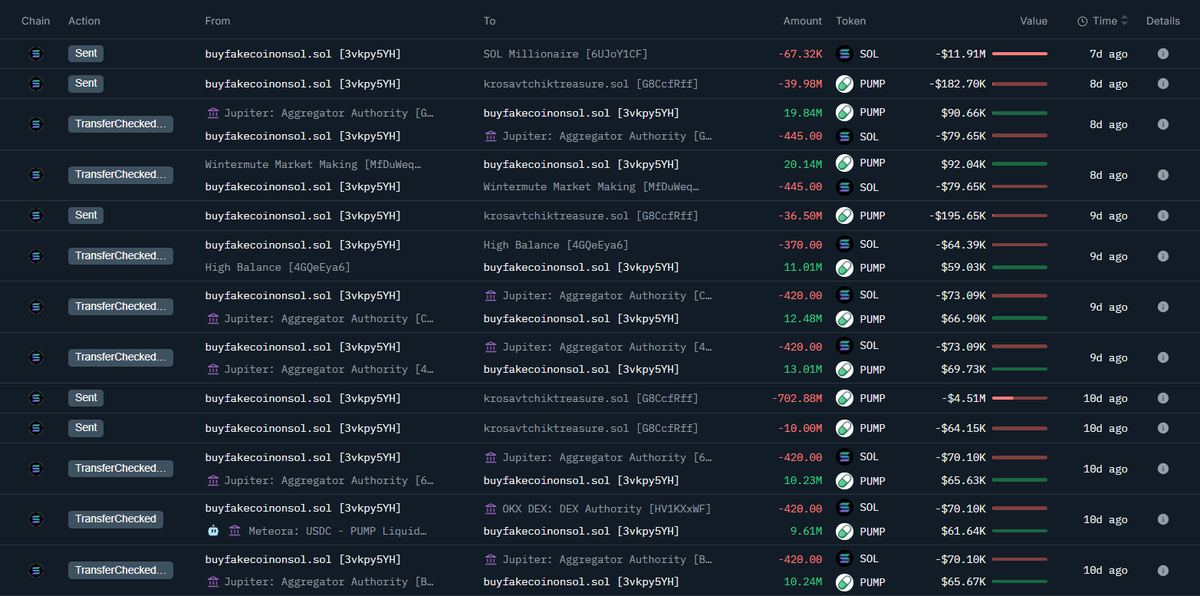Click the -$11.91M value
The width and height of the screenshot is (1200, 596).
[x=960, y=54]
